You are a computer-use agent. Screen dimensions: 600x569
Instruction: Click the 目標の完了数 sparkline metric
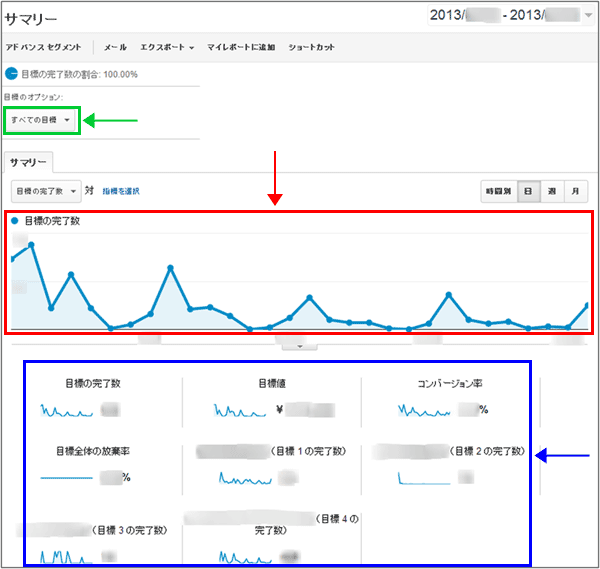pos(67,411)
